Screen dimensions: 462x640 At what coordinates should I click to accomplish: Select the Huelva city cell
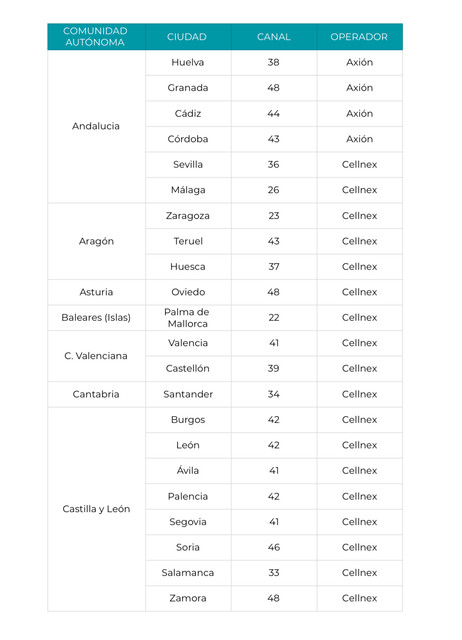[188, 62]
